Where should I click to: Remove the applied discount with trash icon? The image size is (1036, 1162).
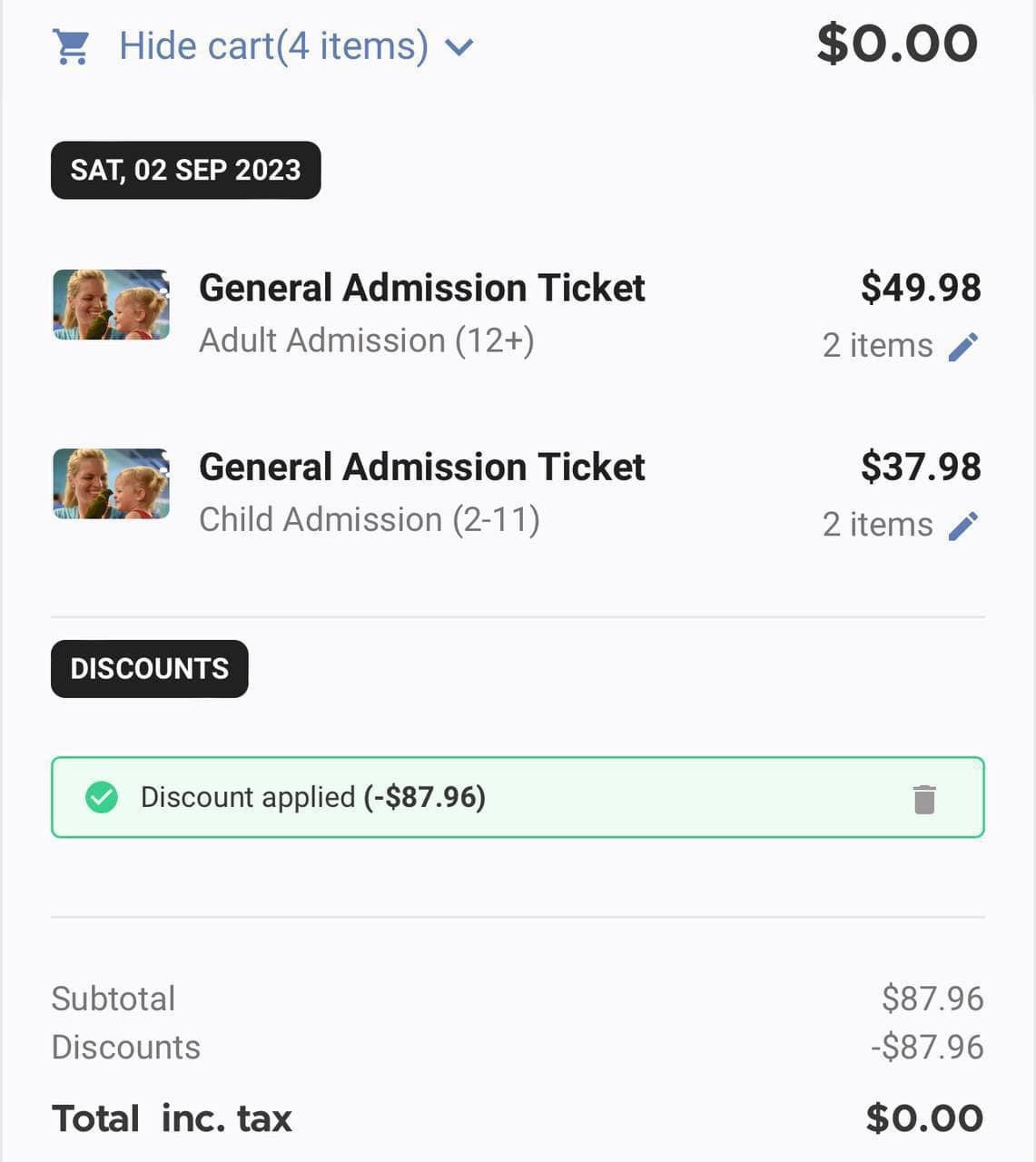pyautogui.click(x=924, y=799)
